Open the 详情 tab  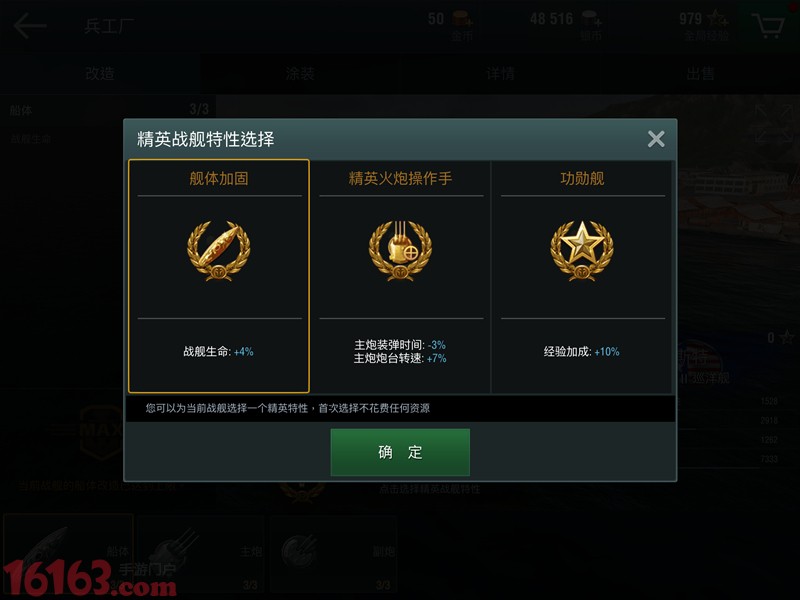click(500, 73)
